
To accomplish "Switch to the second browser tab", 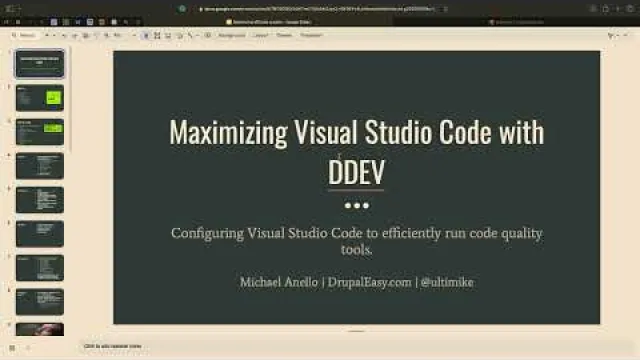I will pyautogui.click(x=517, y=22).
